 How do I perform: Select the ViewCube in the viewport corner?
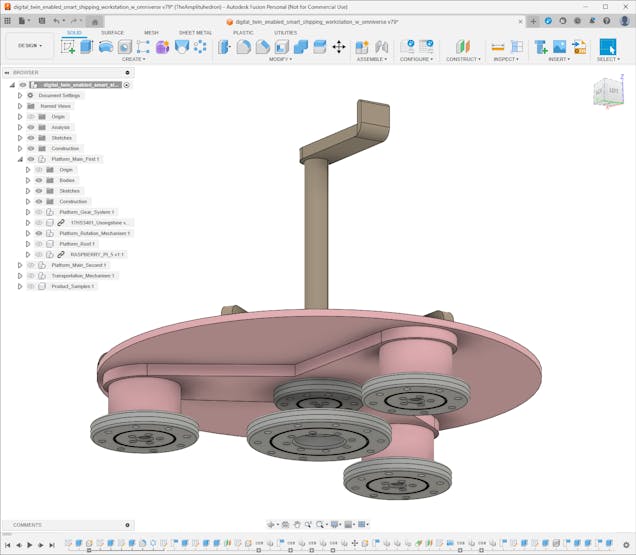point(607,90)
